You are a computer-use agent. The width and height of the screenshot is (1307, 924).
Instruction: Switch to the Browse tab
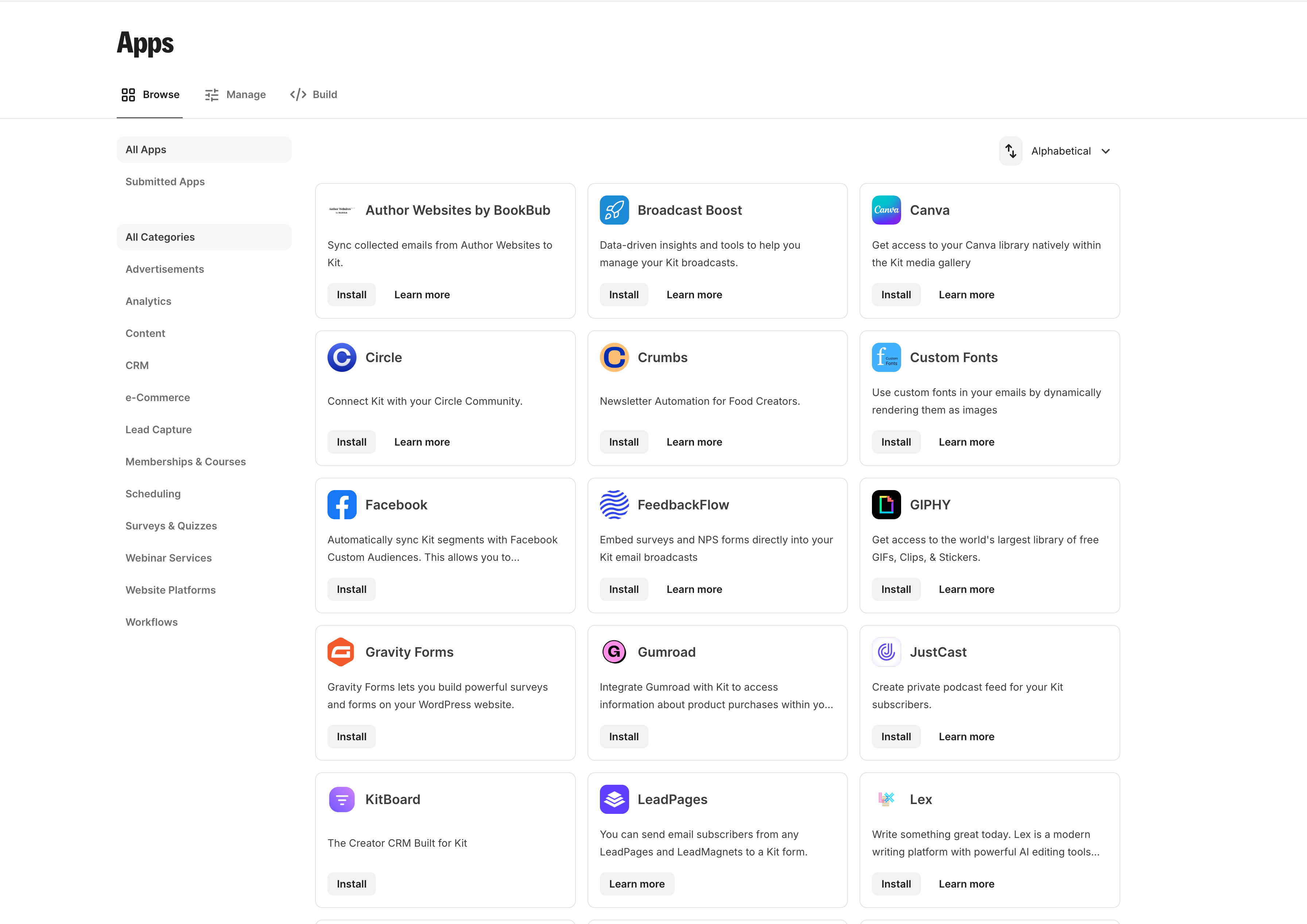point(150,94)
